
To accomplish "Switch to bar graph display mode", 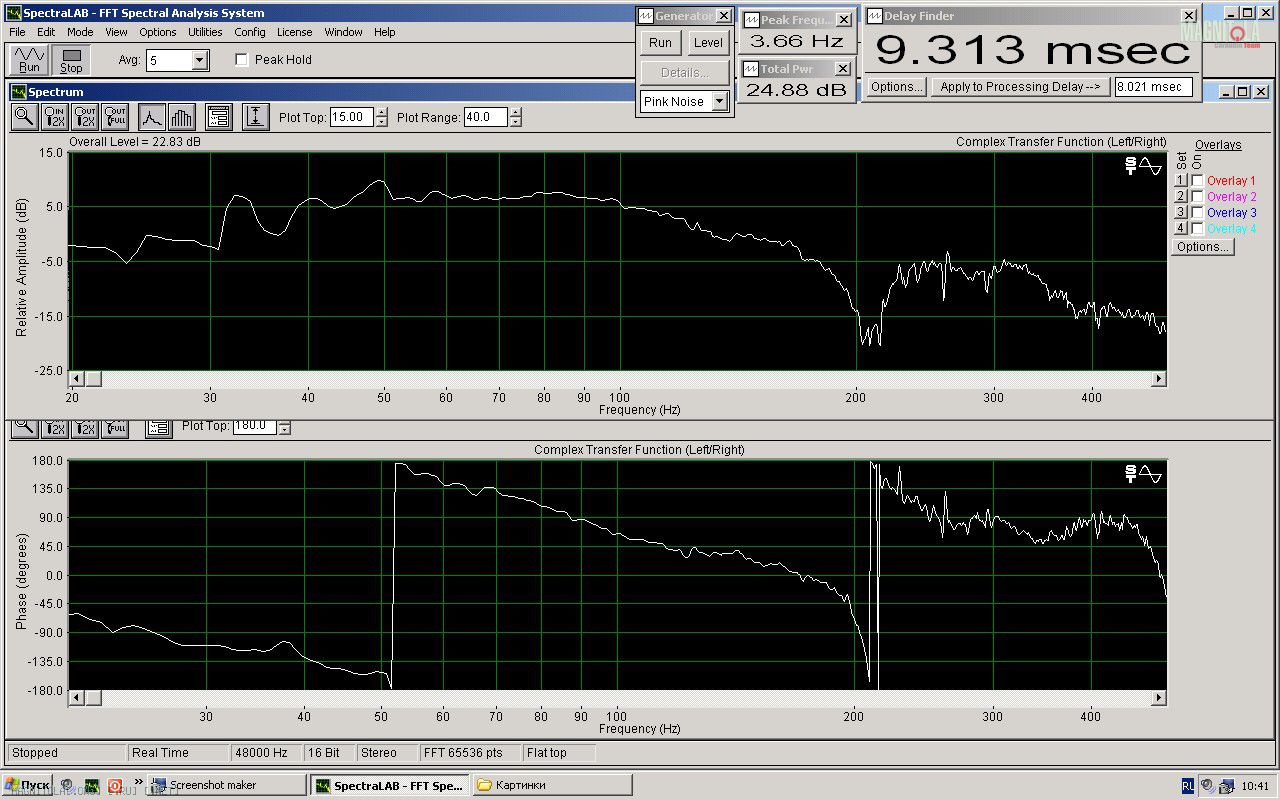I will [x=181, y=117].
